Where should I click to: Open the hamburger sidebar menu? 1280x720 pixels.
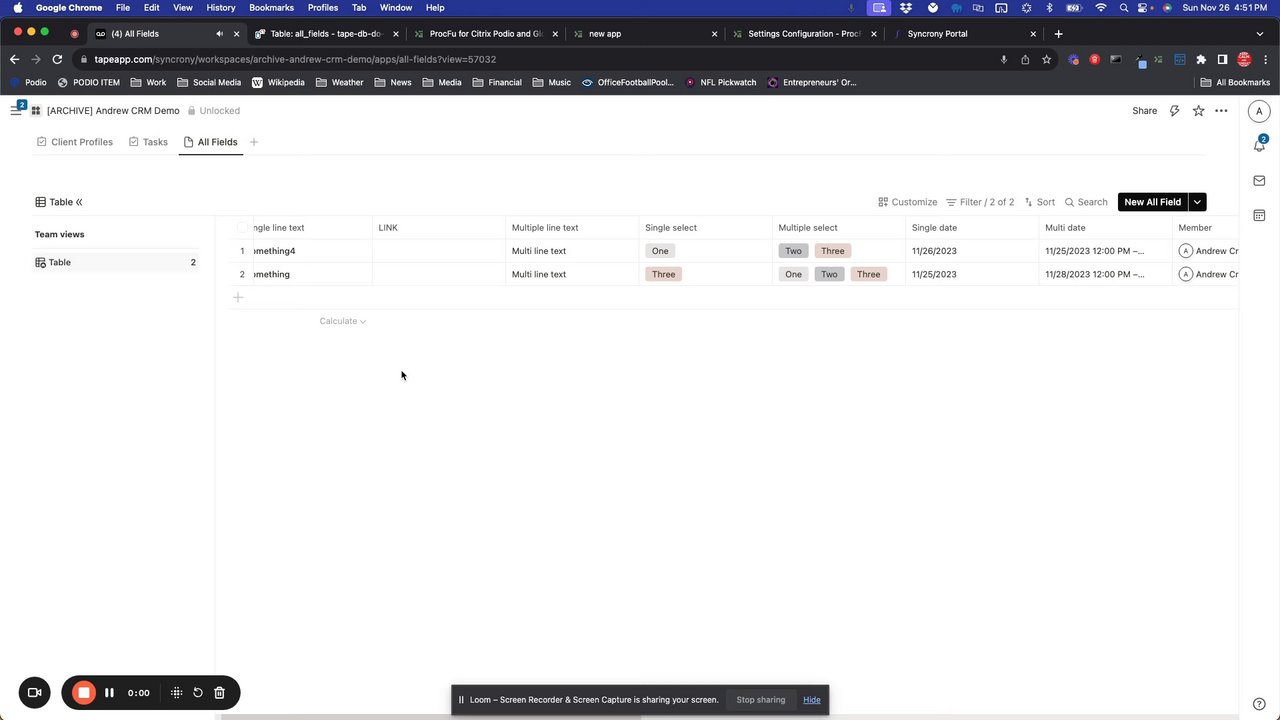16,111
